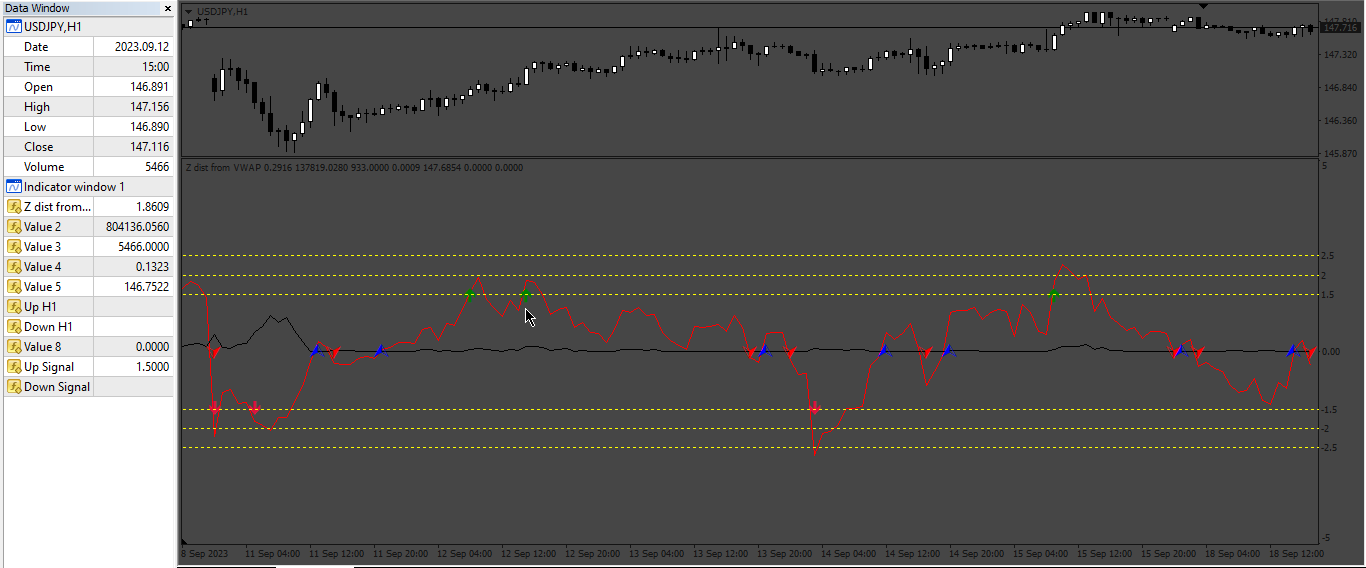Click the chart shift triangle marker at top

[1204, 6]
